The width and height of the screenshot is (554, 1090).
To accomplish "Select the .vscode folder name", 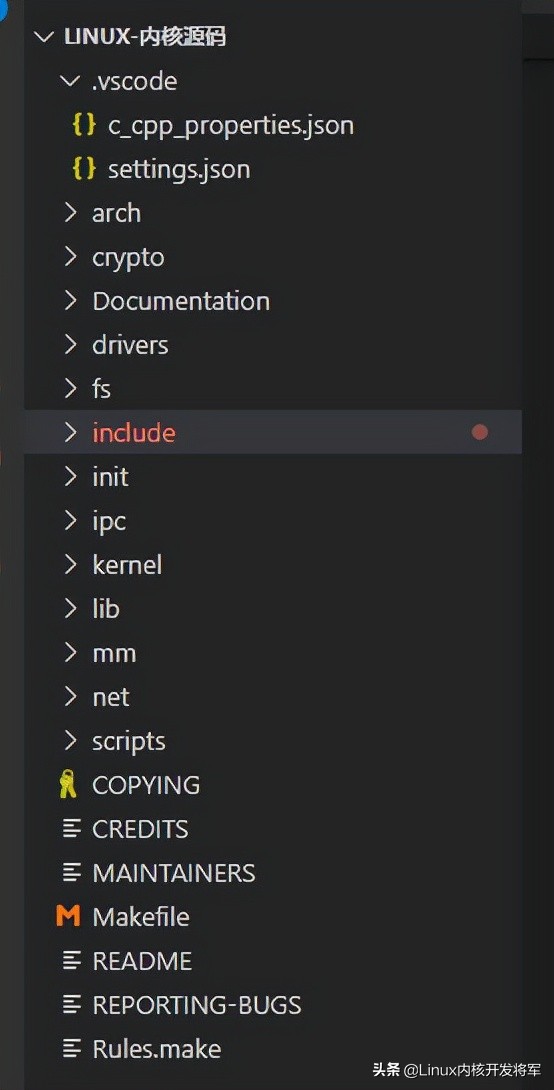I will 135,81.
